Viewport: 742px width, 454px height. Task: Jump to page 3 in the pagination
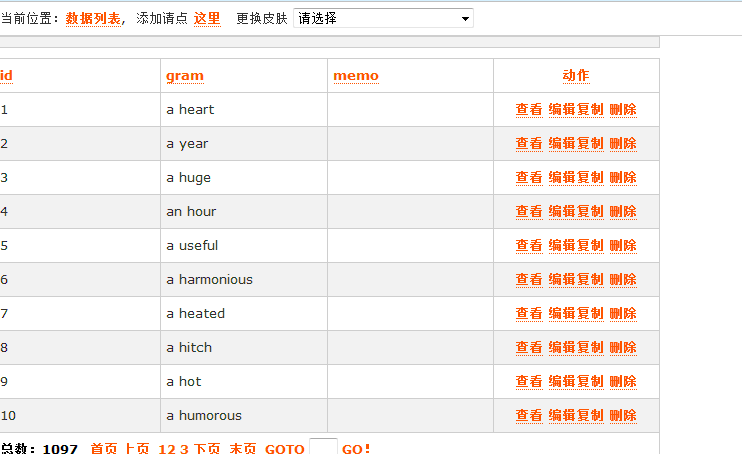pos(184,448)
